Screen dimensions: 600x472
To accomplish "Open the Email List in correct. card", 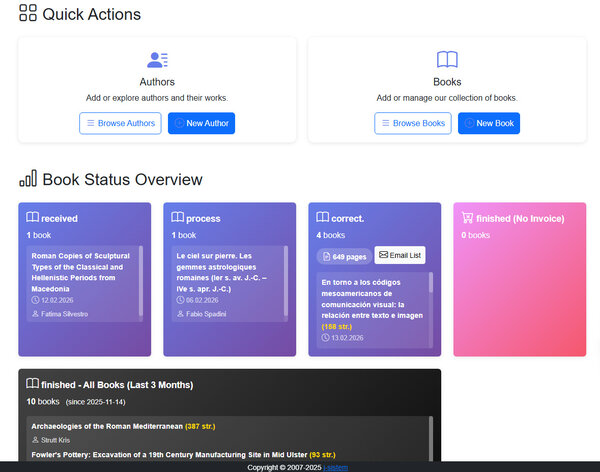I will pos(400,256).
